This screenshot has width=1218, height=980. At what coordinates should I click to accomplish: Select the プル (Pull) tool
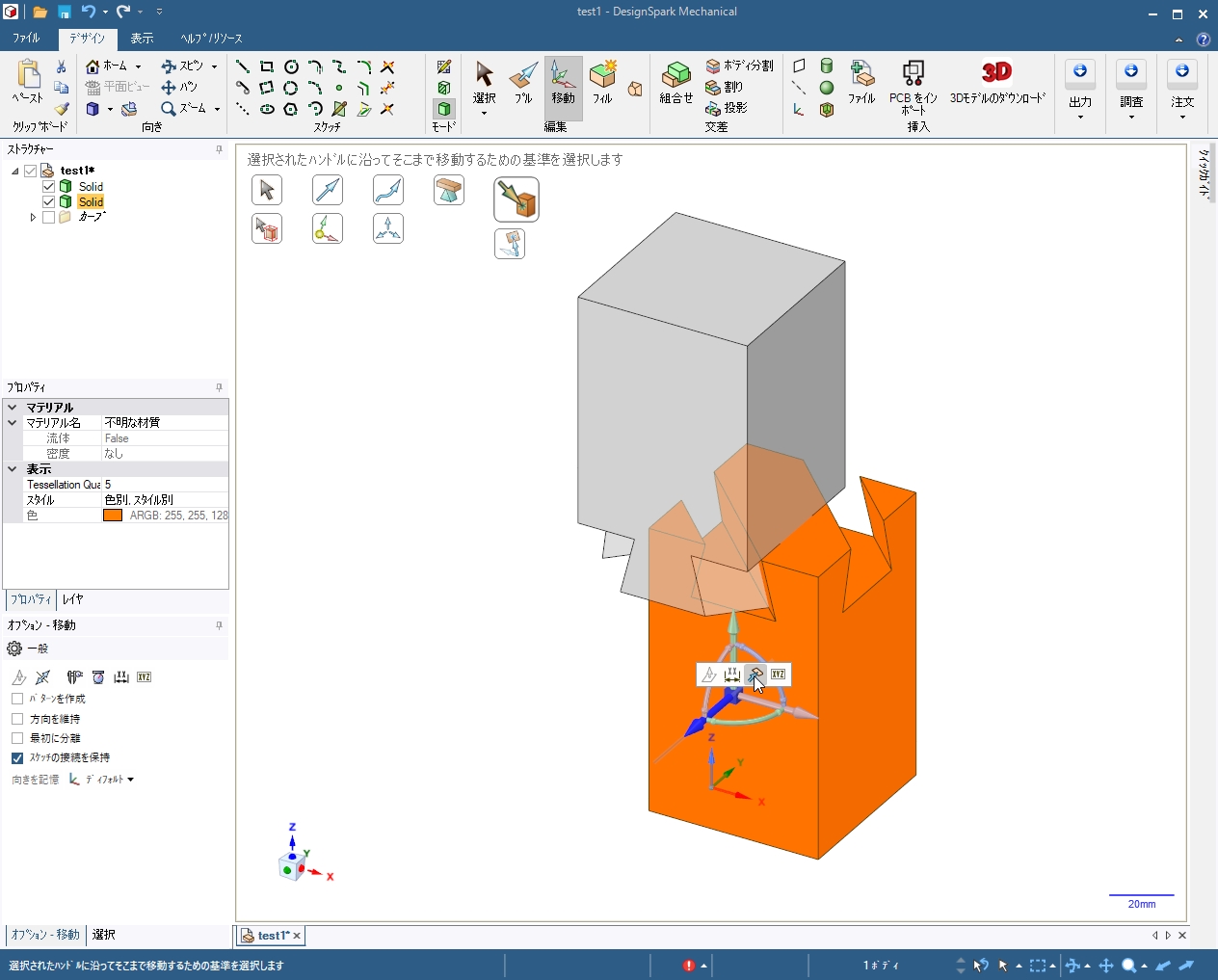[x=523, y=81]
